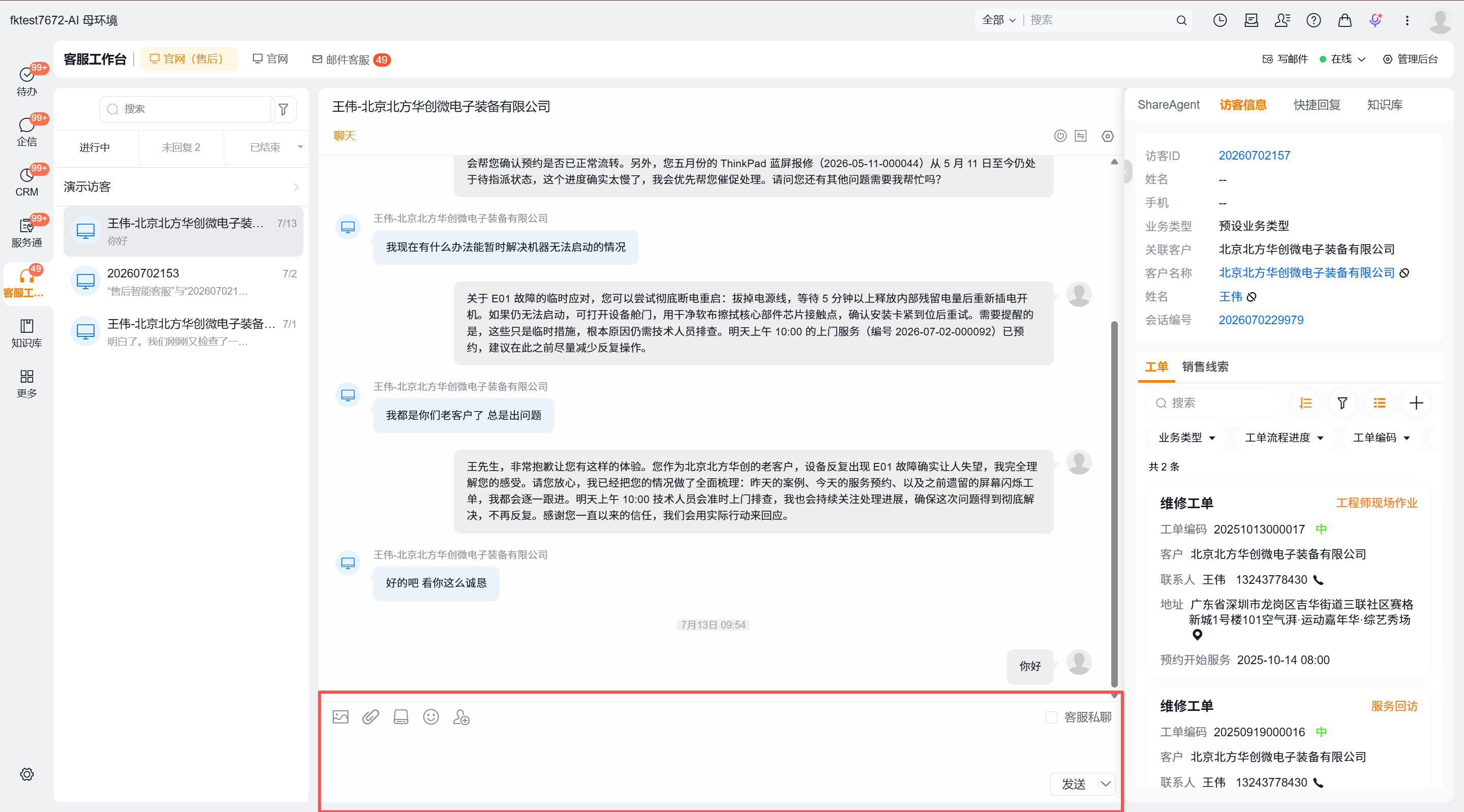Image resolution: width=1464 pixels, height=812 pixels.
Task: Activate the AI microphone assistant icon
Action: point(1376,20)
